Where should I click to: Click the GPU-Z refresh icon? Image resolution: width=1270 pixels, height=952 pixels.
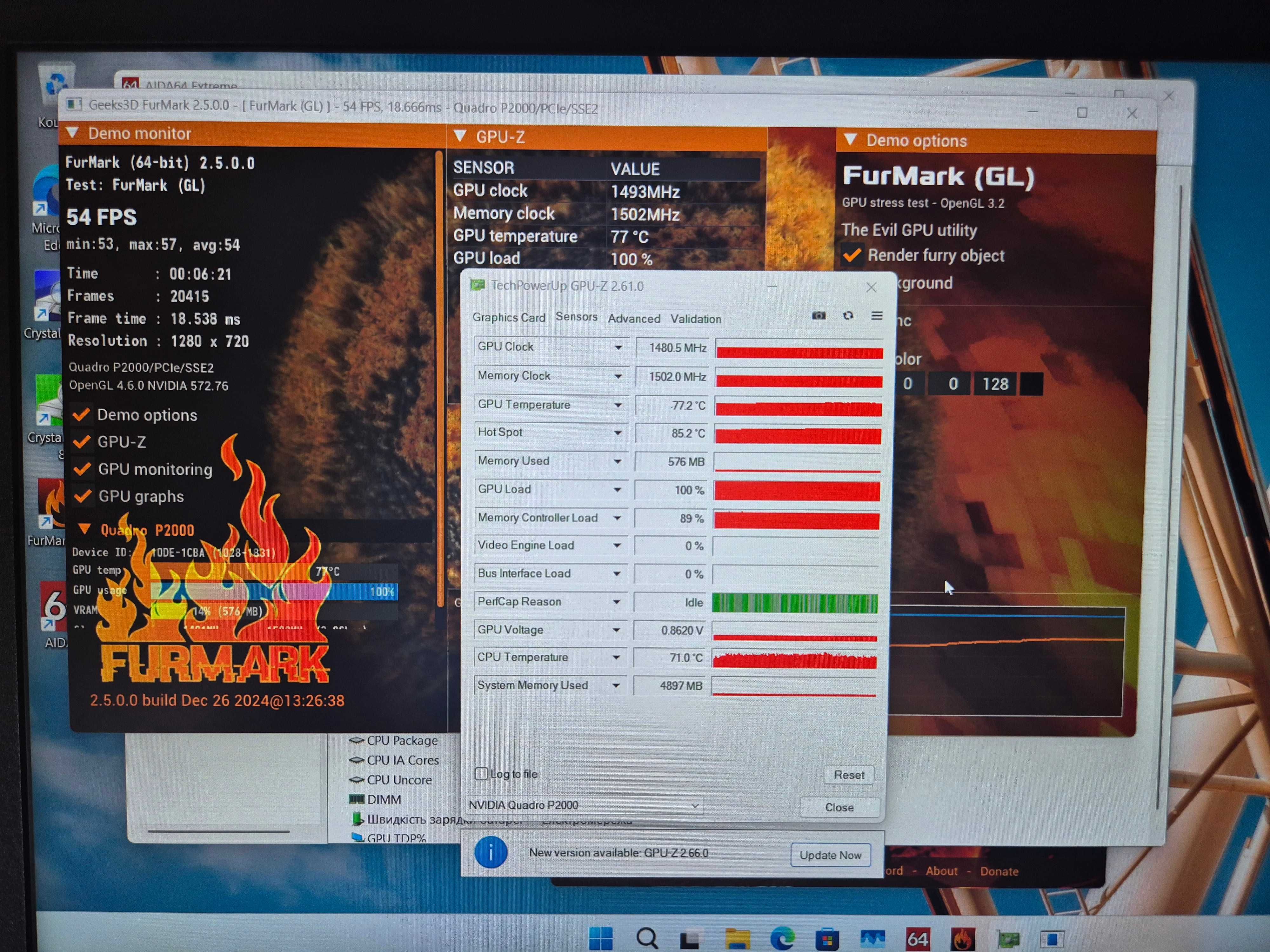[848, 316]
